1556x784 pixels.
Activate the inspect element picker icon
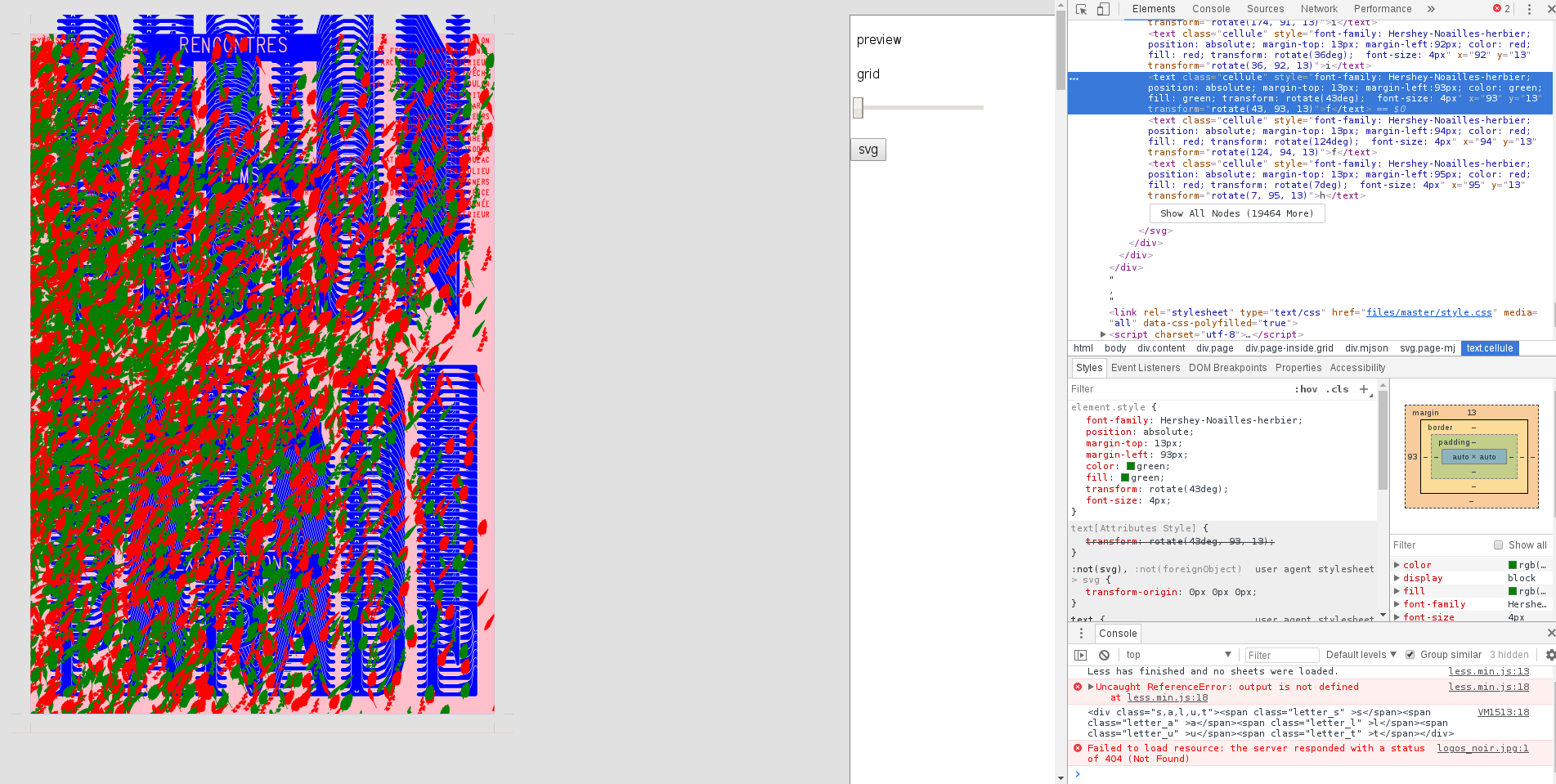click(x=1081, y=9)
